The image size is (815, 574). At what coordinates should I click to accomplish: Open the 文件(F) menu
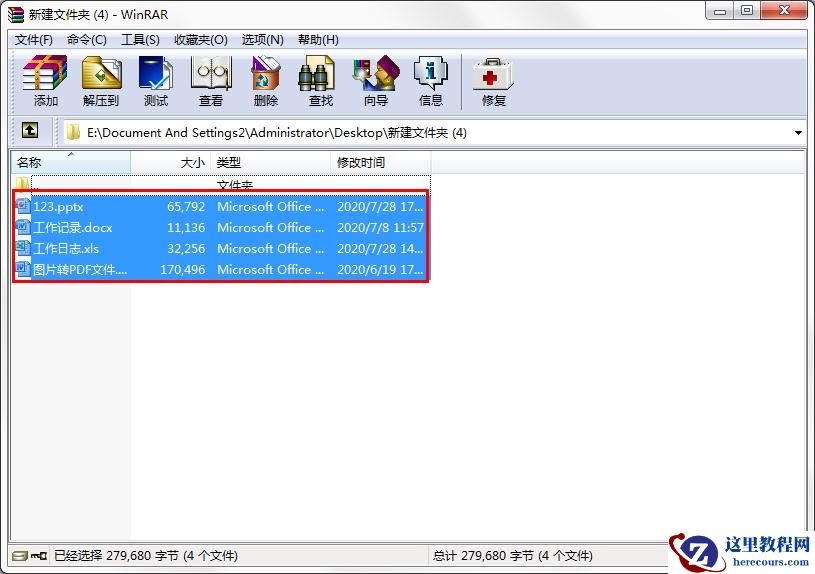click(x=33, y=40)
